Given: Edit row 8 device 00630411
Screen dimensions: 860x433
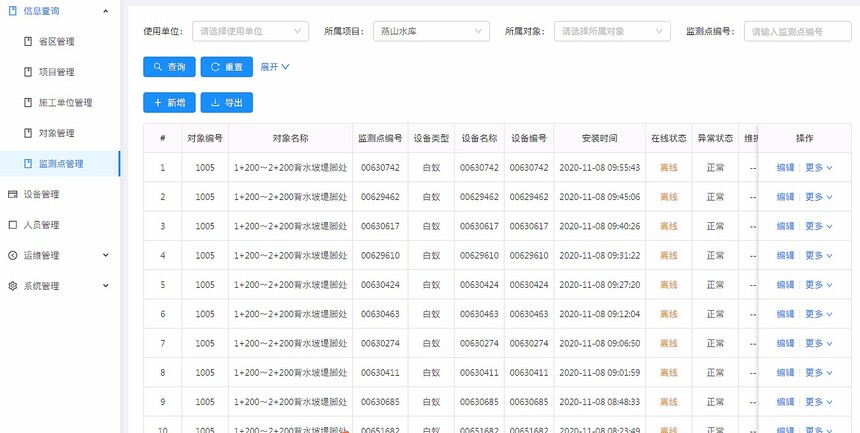Looking at the screenshot, I should 785,372.
